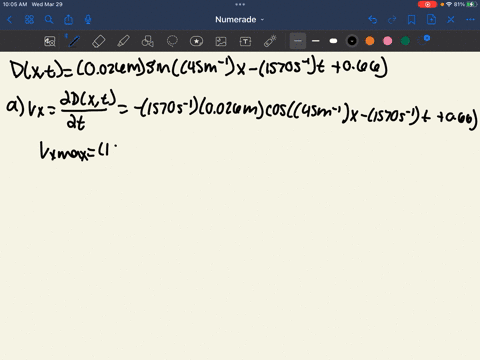Viewport: 480px width, 360px height.
Task: Open the search tool
Action: pyautogui.click(x=49, y=20)
